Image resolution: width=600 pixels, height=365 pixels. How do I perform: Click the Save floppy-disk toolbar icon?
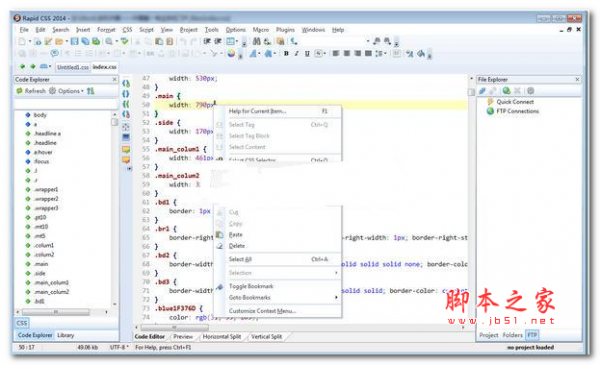(75, 41)
